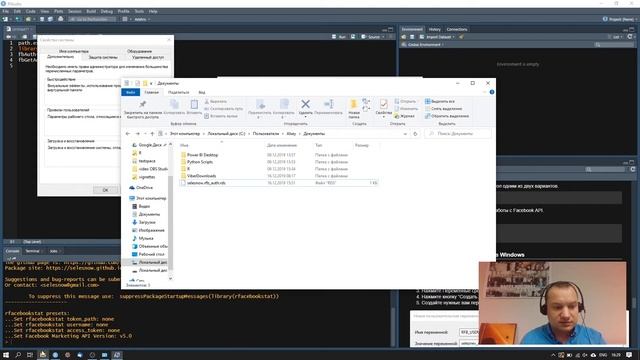
Task: Click the Delete X icon in the ribbon
Action: 305,104
